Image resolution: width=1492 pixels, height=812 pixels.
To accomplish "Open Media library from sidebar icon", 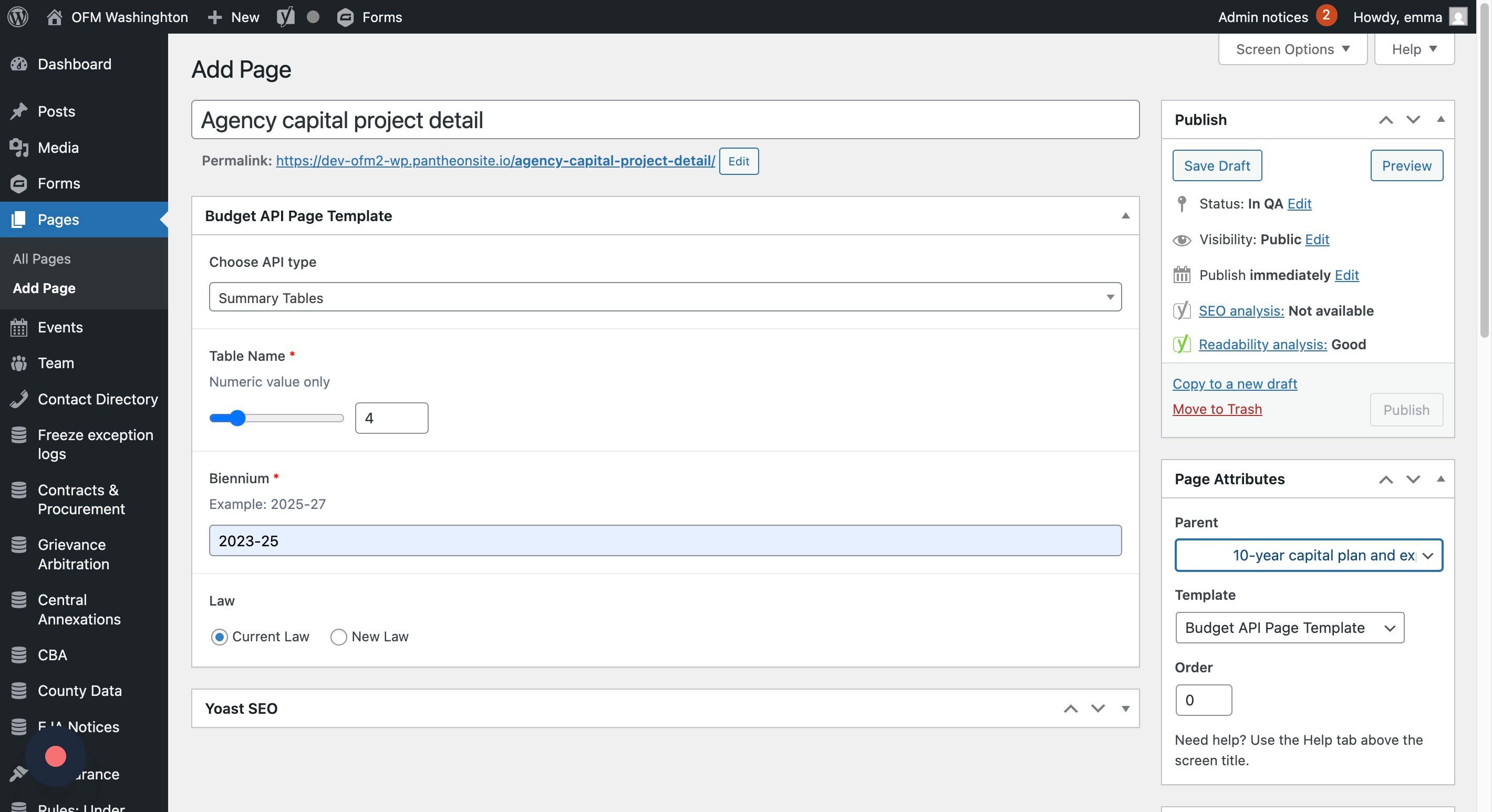I will [x=19, y=148].
